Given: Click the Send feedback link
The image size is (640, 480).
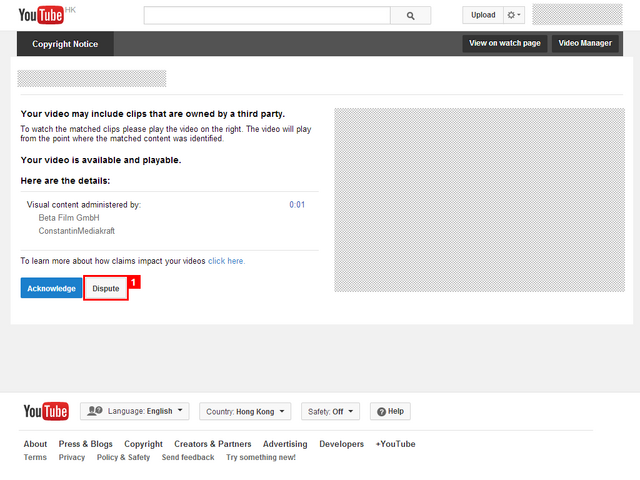Looking at the screenshot, I should tap(188, 457).
